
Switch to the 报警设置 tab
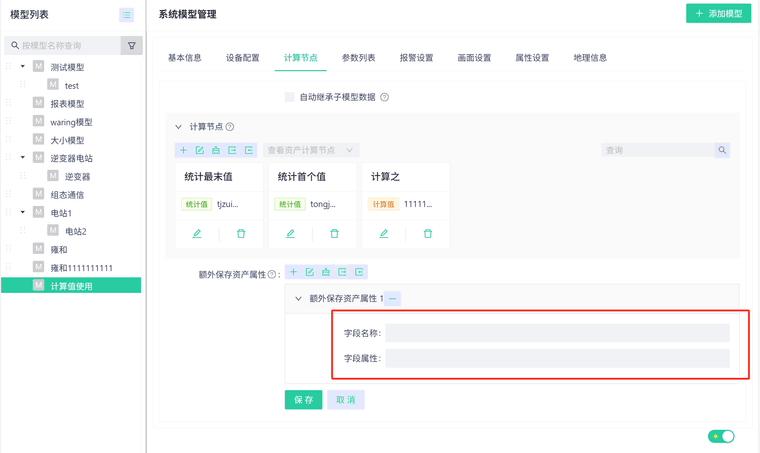tap(416, 58)
